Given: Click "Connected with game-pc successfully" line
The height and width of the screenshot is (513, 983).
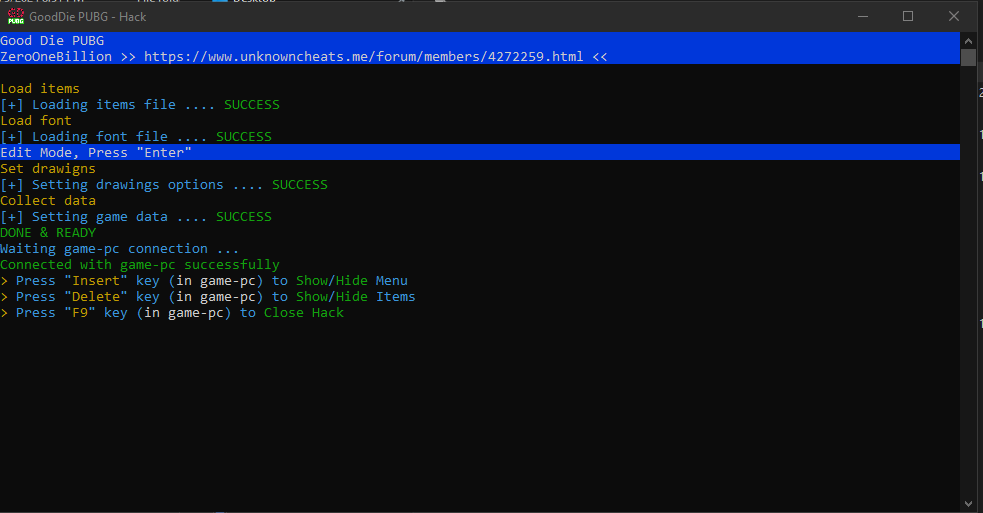Looking at the screenshot, I should [x=140, y=265].
